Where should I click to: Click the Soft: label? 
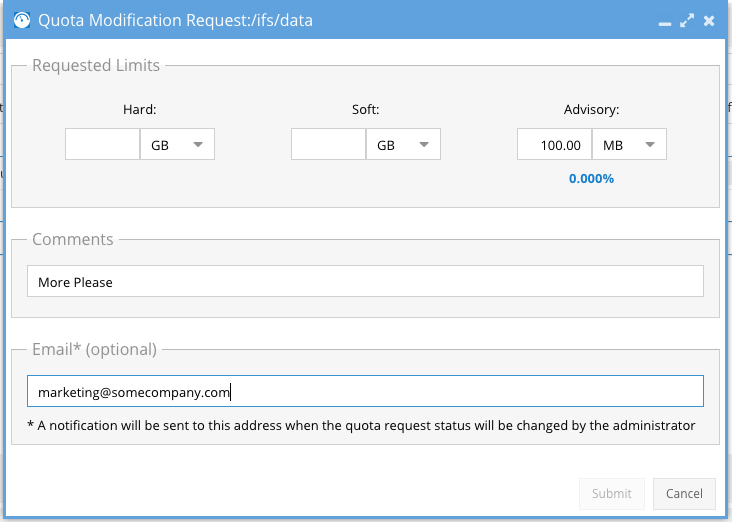point(366,109)
